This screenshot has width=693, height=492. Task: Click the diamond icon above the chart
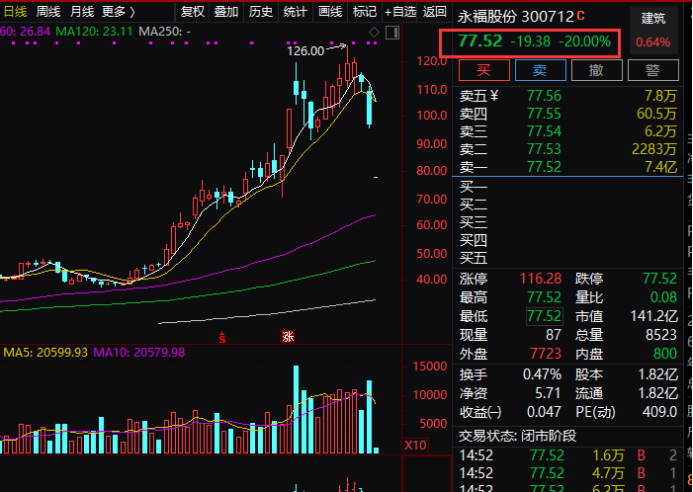tap(374, 33)
